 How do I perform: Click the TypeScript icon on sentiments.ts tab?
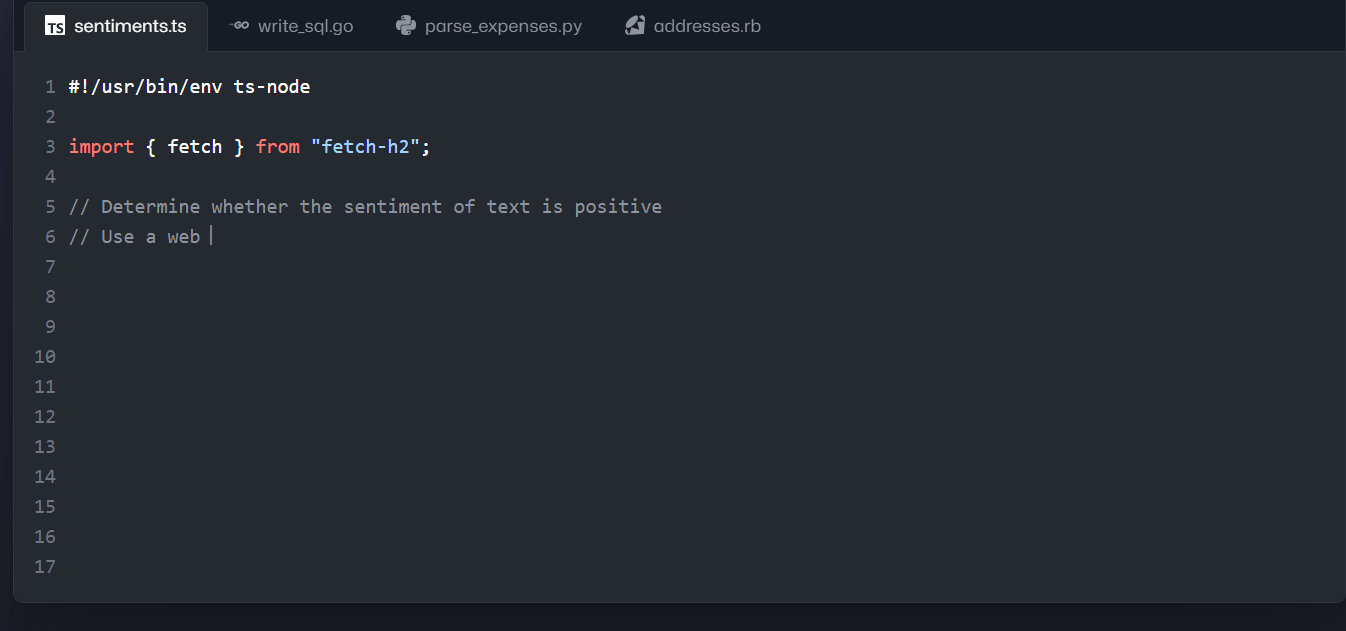click(x=55, y=26)
